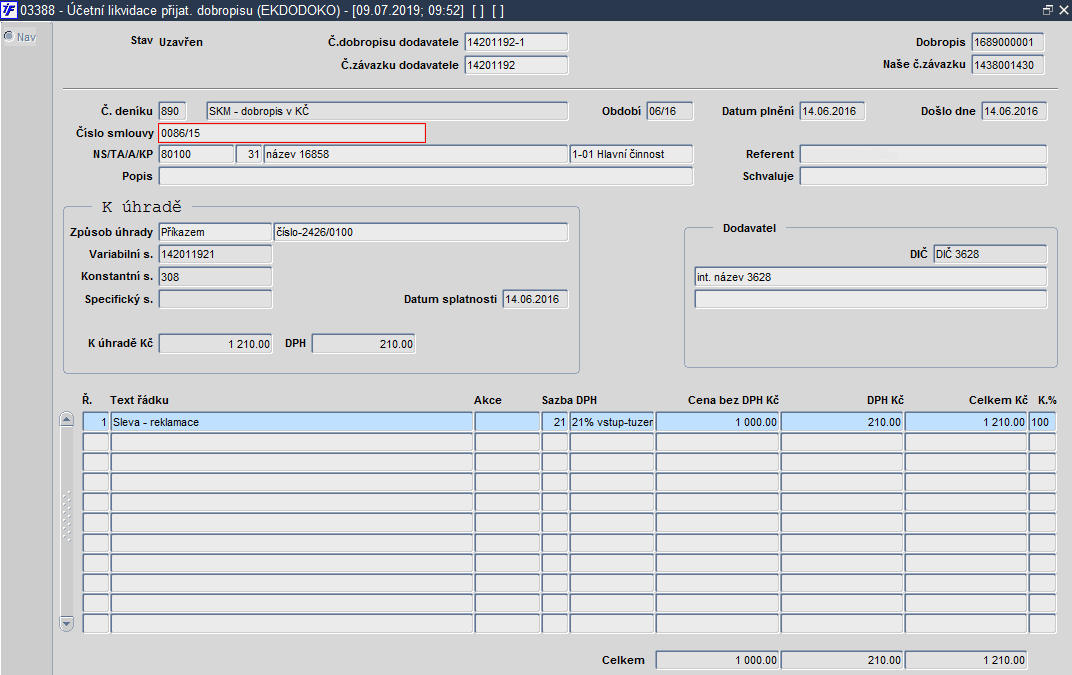
Task: Click the Stav value Uzavřen
Action: (x=180, y=42)
